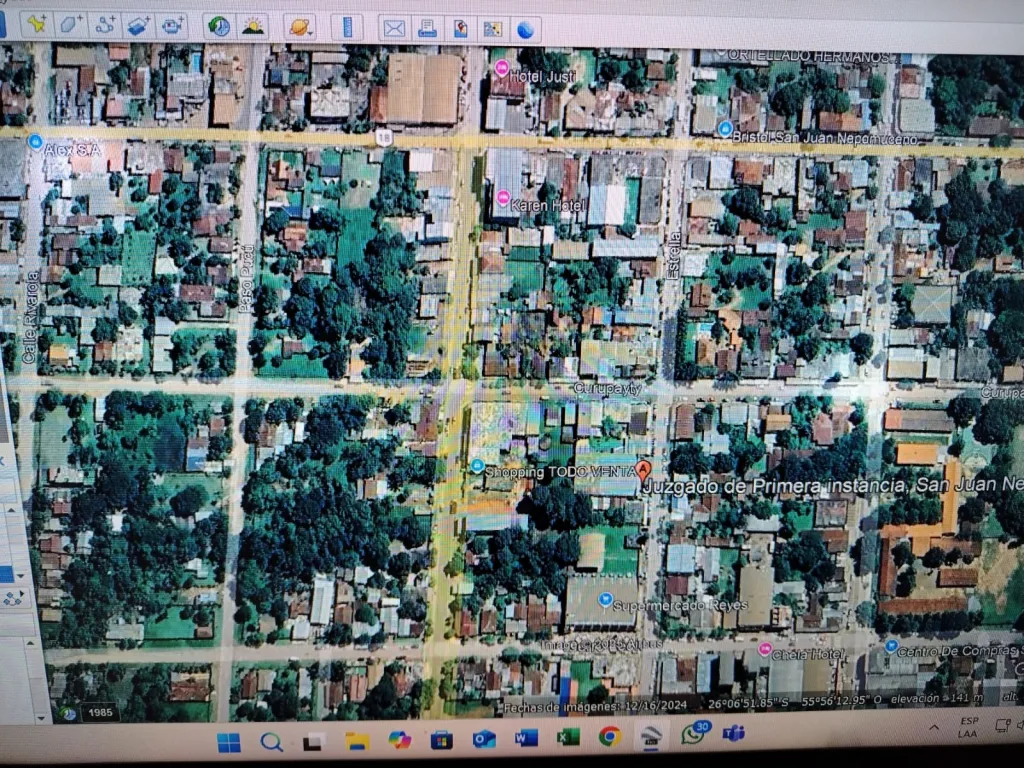This screenshot has width=1024, height=768.
Task: Email the current view envelope icon
Action: point(394,28)
